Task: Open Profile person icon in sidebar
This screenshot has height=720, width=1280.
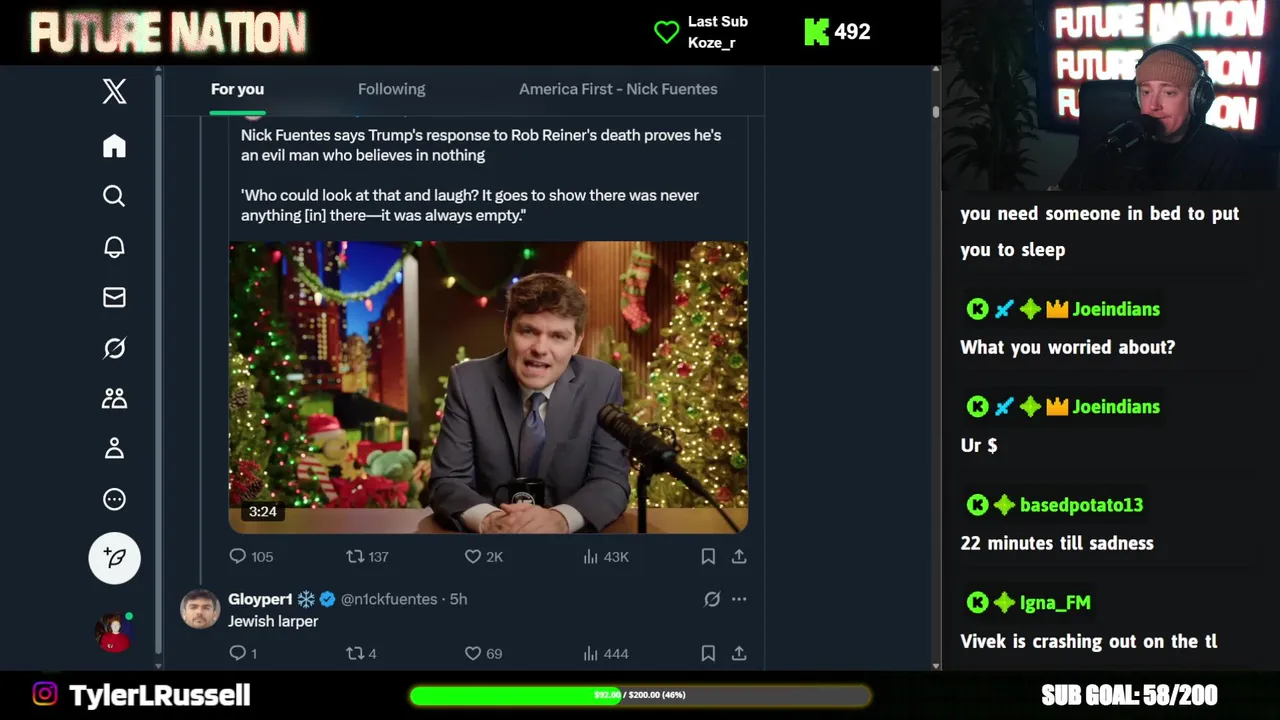Action: point(114,449)
